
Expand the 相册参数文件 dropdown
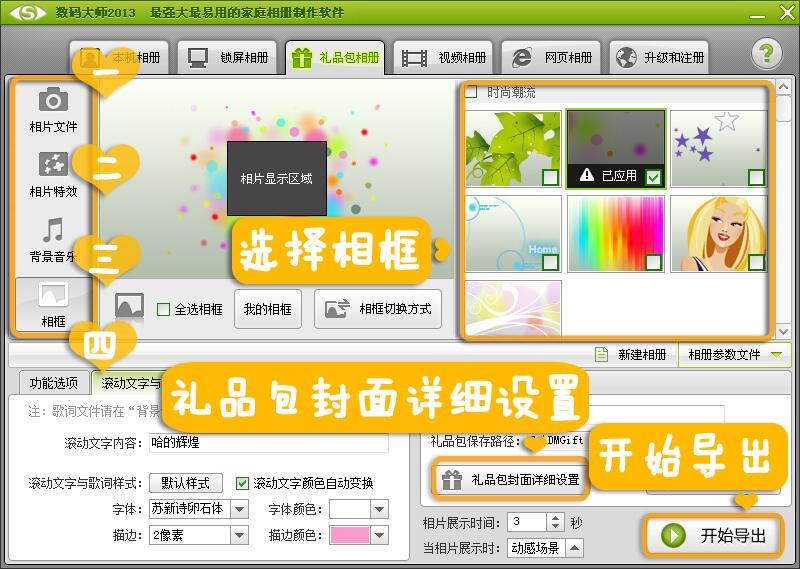(x=735, y=354)
